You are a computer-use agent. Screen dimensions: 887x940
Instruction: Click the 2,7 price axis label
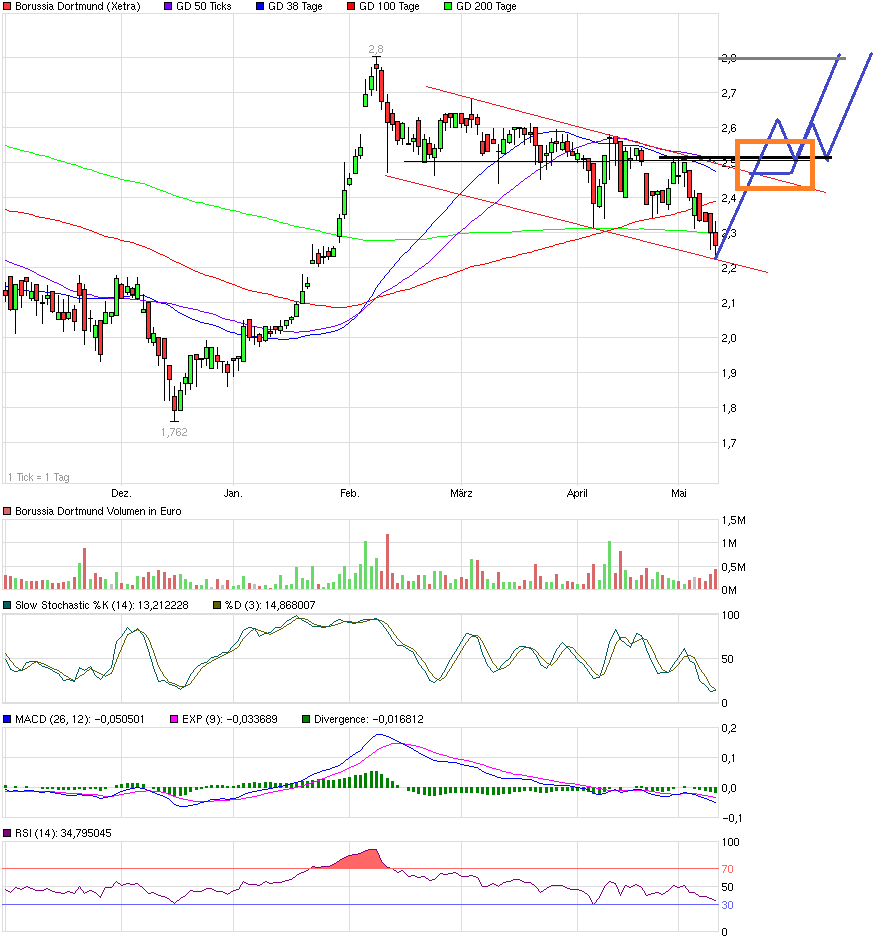tap(729, 93)
